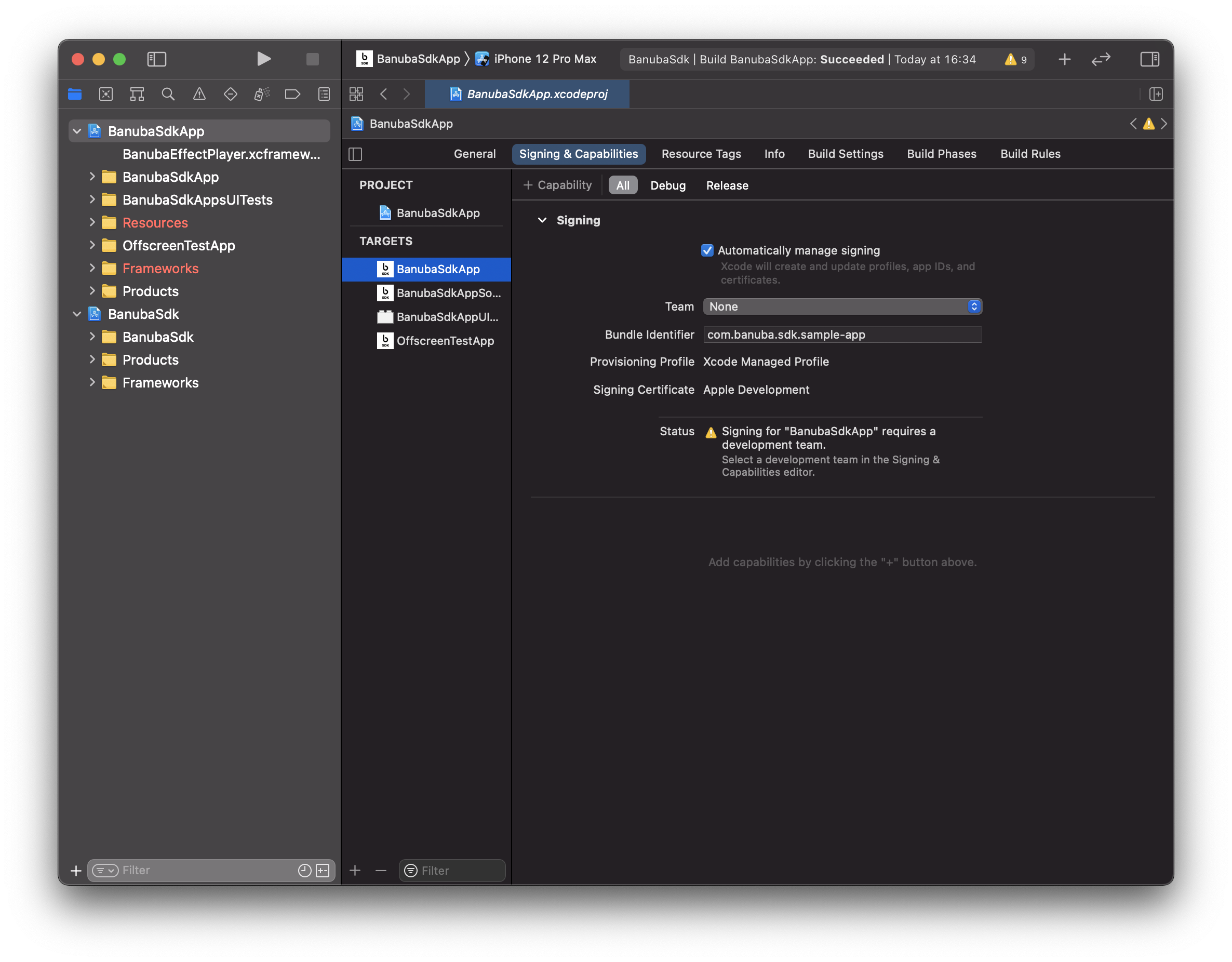1232x962 pixels.
Task: Switch to the Info tab
Action: tap(774, 154)
